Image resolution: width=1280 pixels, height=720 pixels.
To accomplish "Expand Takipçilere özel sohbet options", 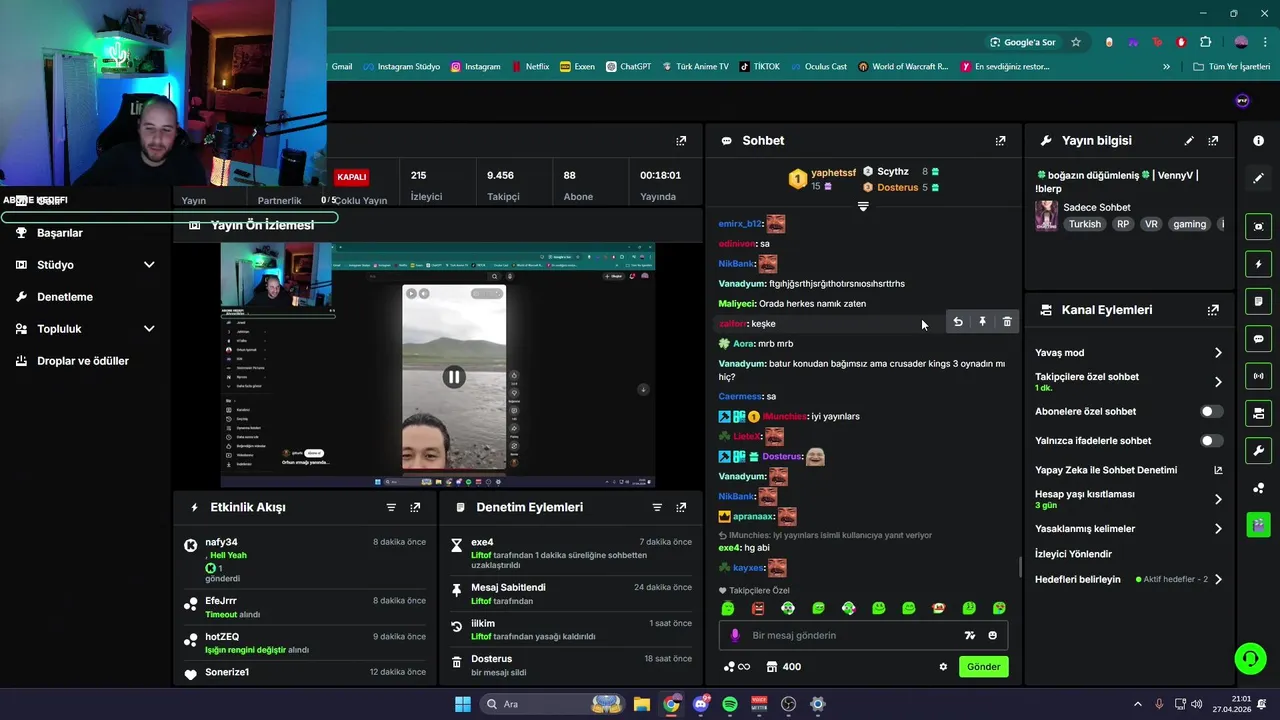I will 1218,382.
